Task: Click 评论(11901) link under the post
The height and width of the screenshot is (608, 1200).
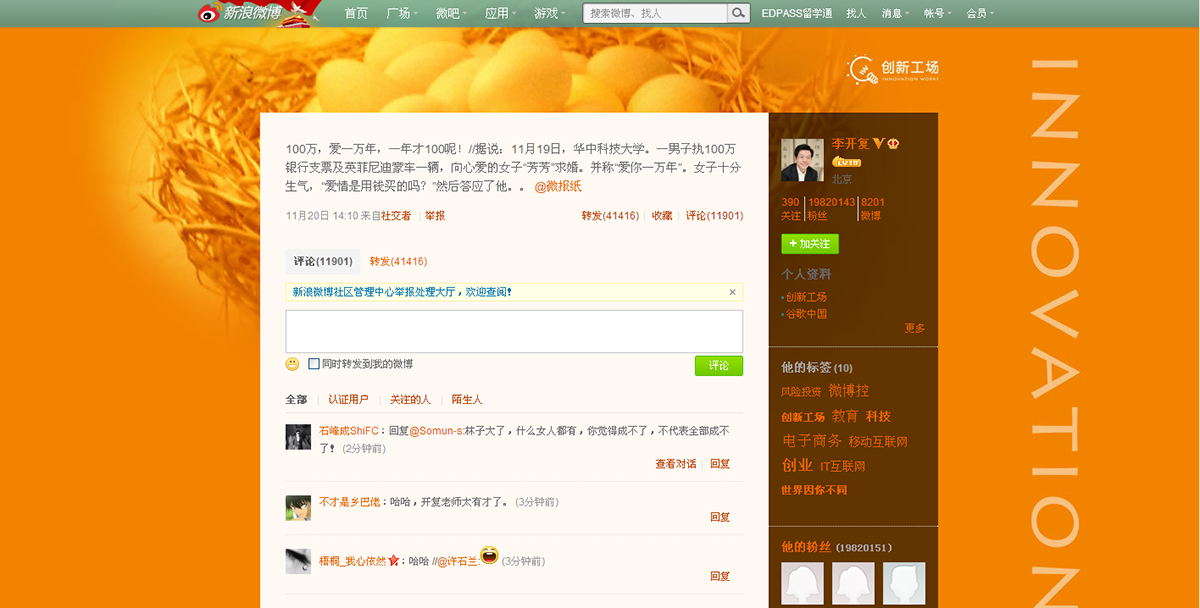Action: pos(714,216)
